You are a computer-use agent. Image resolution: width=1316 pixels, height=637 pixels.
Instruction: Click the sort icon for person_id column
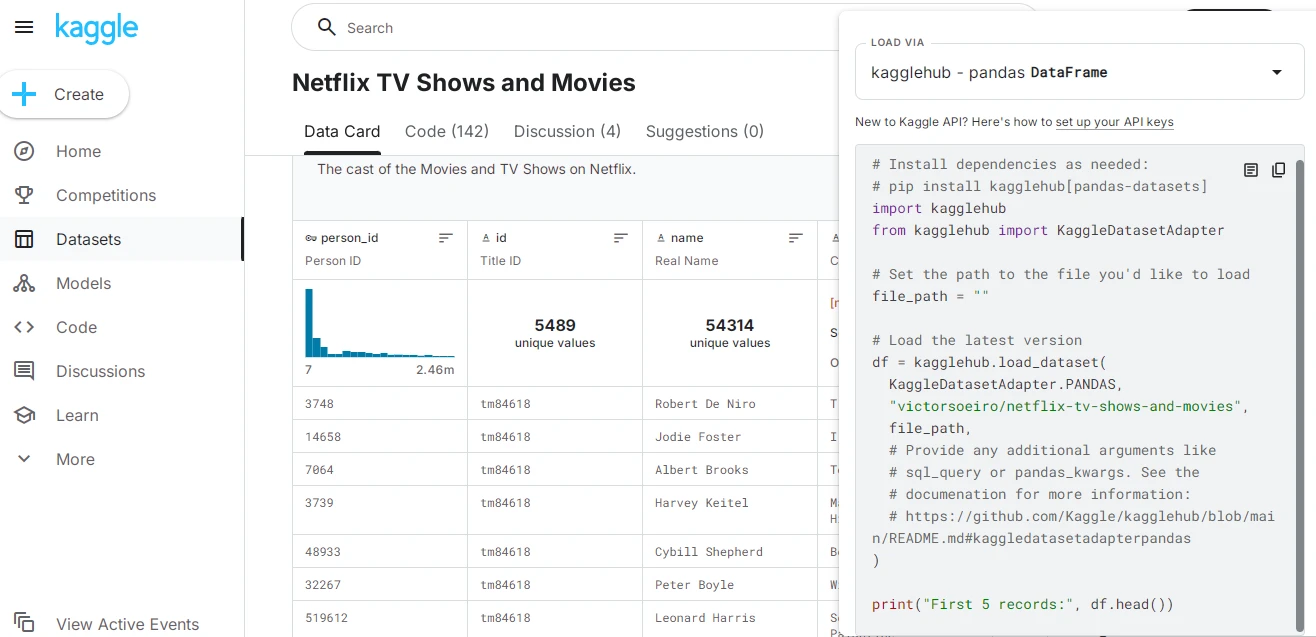[x=446, y=238]
